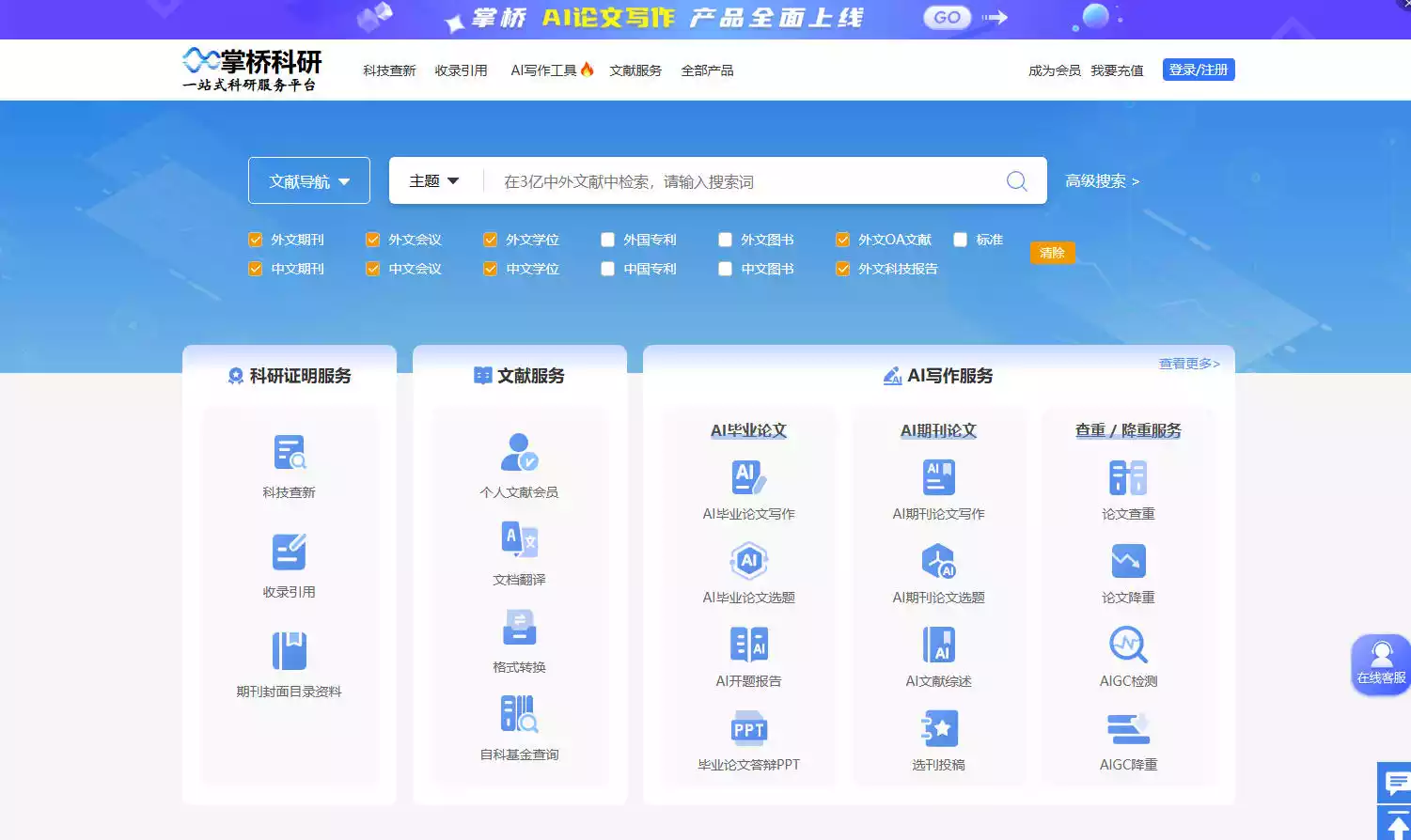Open the AI文献综述 icon
Image resolution: width=1411 pixels, height=840 pixels.
939,645
